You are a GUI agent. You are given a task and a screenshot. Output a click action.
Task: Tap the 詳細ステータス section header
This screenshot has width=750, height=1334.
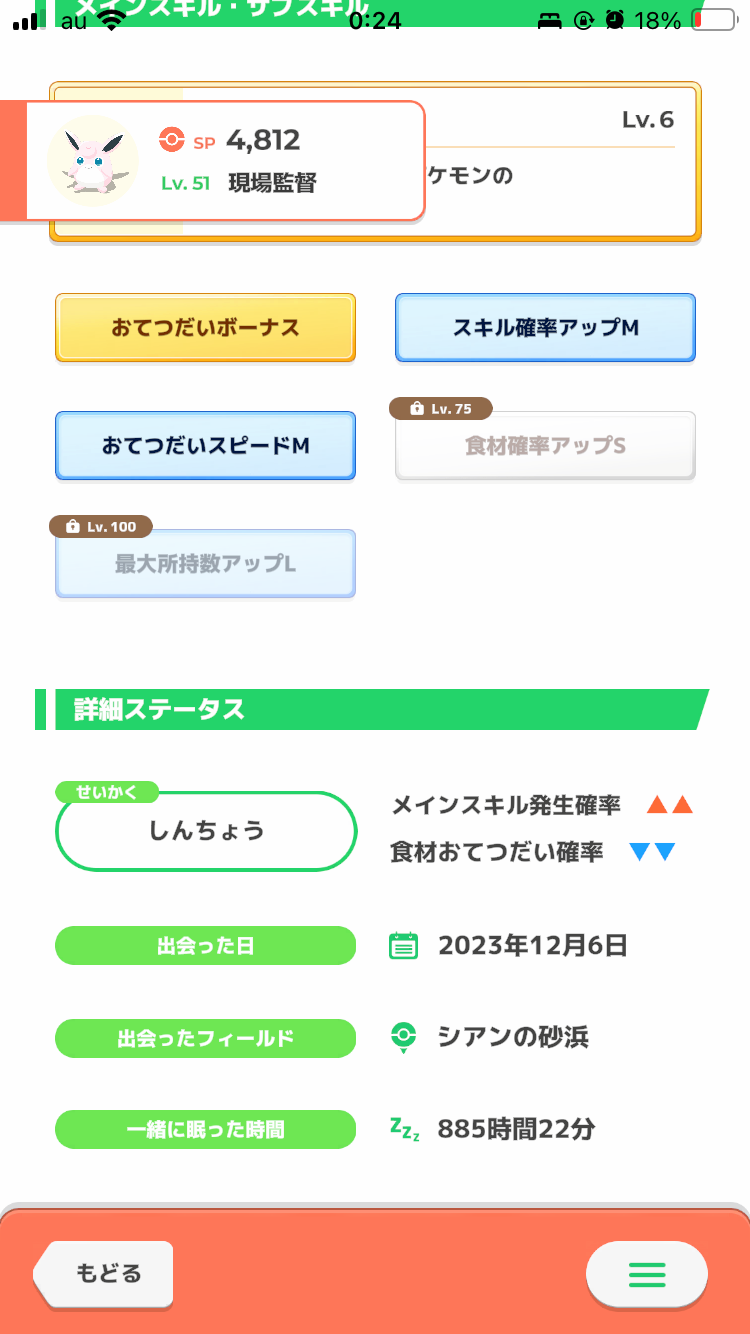tap(370, 710)
